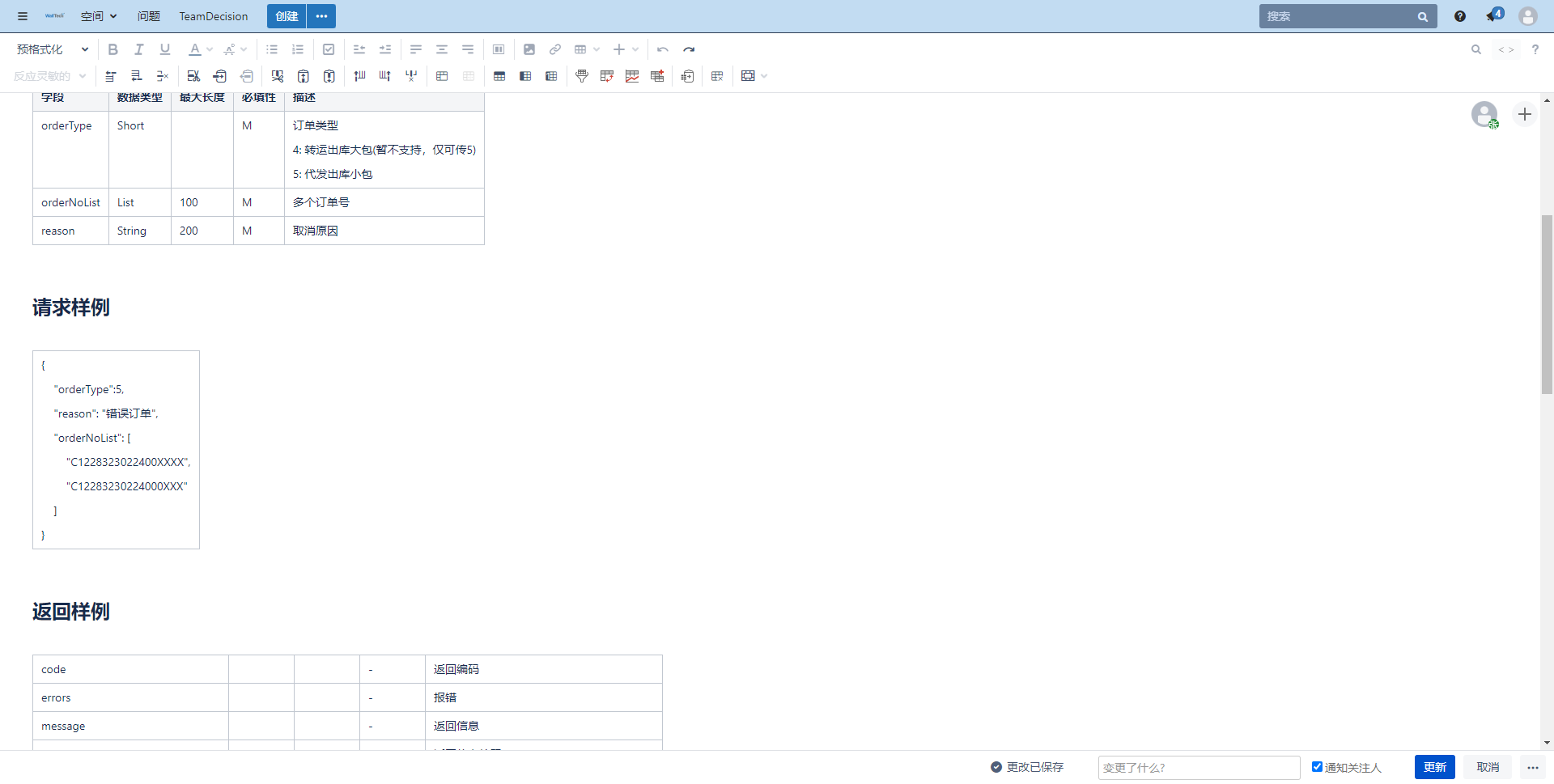Open the 问题 menu item
The width and height of the screenshot is (1554, 784).
click(x=149, y=16)
